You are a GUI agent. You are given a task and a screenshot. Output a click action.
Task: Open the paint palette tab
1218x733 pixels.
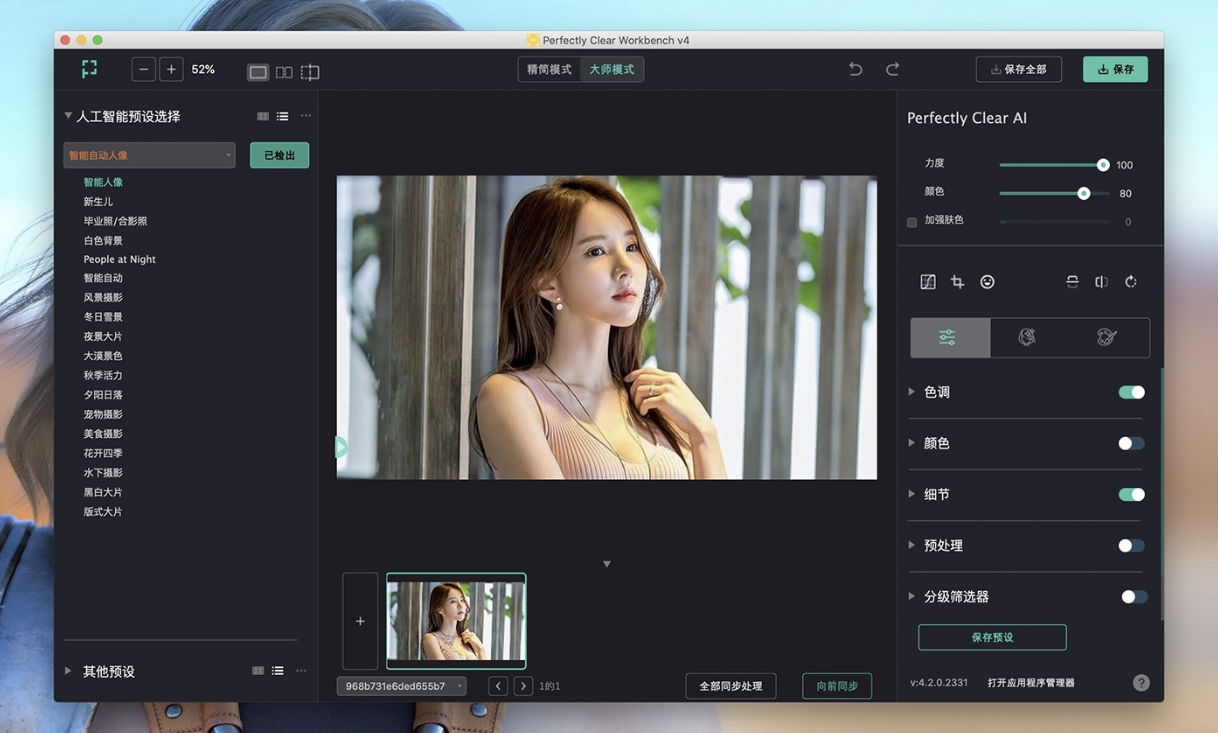[x=1027, y=338]
